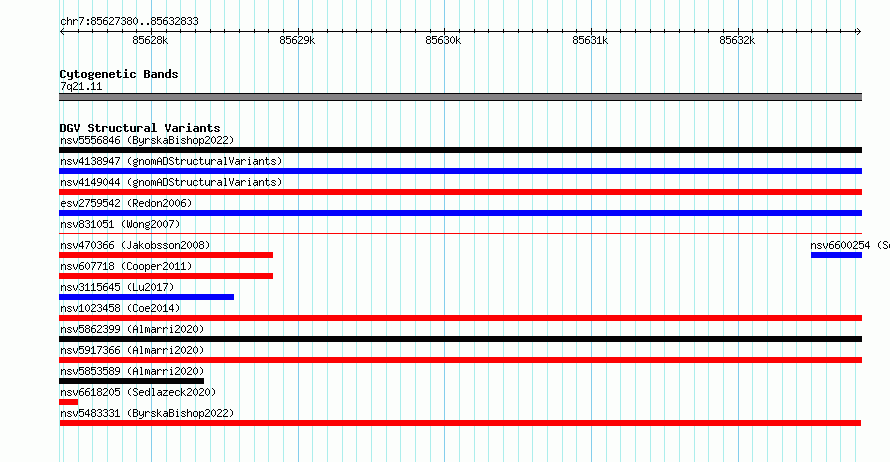
Task: Click the DGV Structural Variants track title
Action: pyautogui.click(x=140, y=128)
